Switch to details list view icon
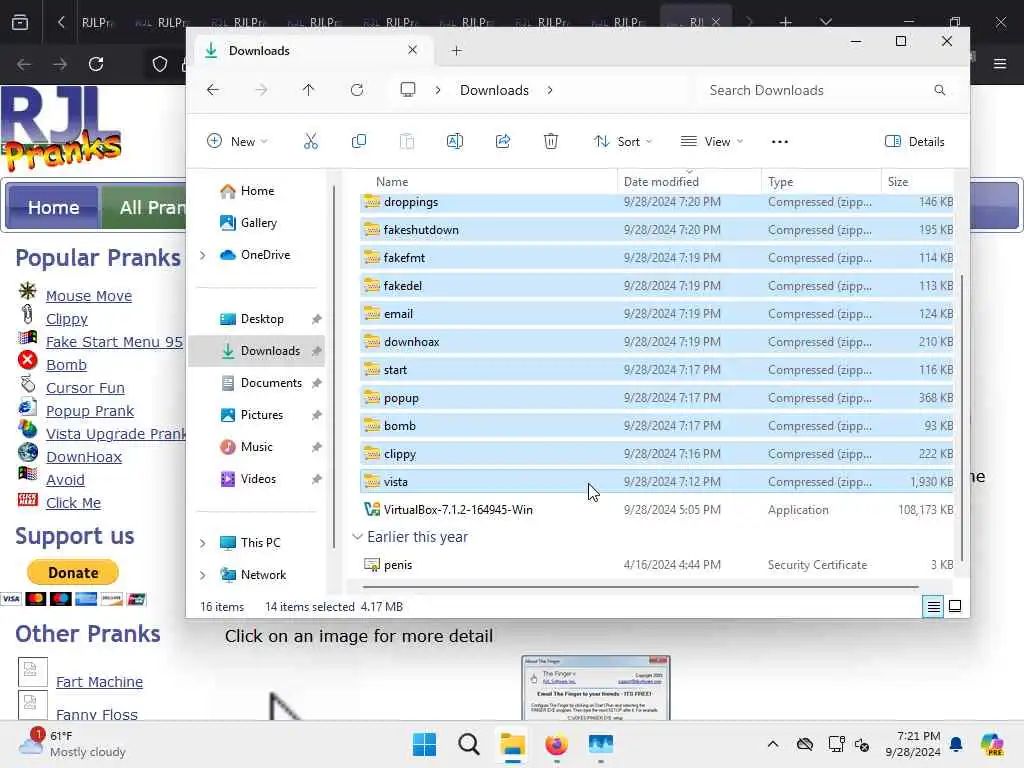The height and width of the screenshot is (768, 1024). [934, 607]
